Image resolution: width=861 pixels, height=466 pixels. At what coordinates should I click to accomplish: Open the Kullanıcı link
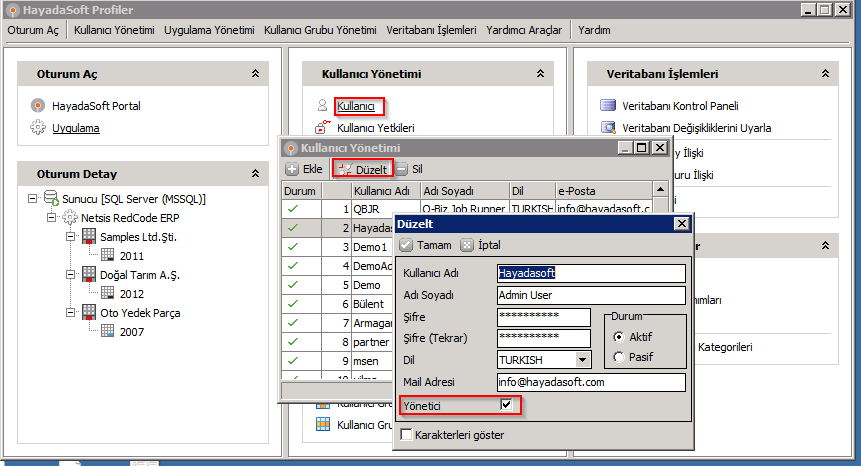[356, 106]
